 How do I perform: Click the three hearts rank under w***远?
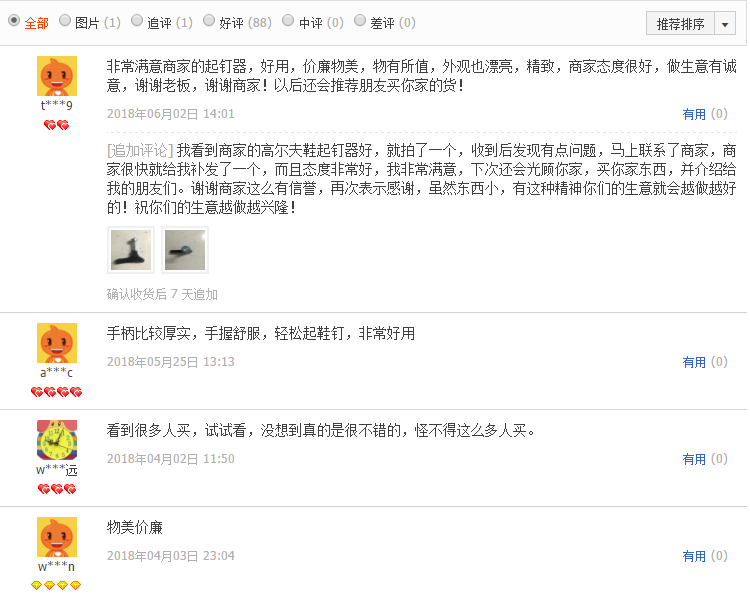pos(56,489)
